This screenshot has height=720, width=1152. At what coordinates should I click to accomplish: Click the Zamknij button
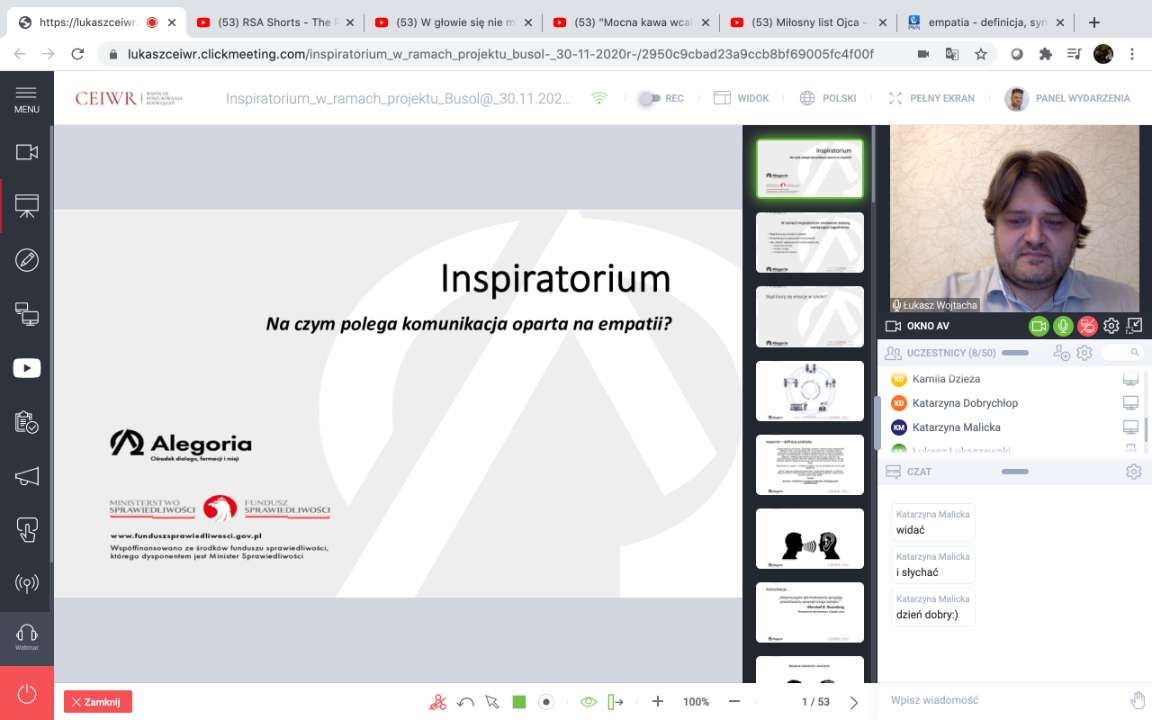pos(98,702)
